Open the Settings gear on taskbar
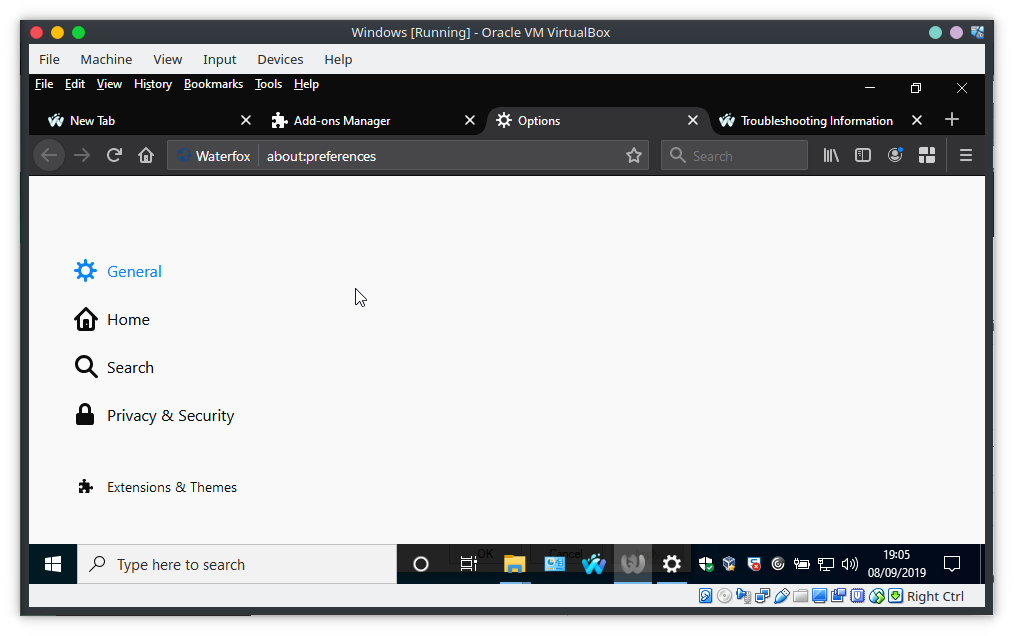 [672, 564]
